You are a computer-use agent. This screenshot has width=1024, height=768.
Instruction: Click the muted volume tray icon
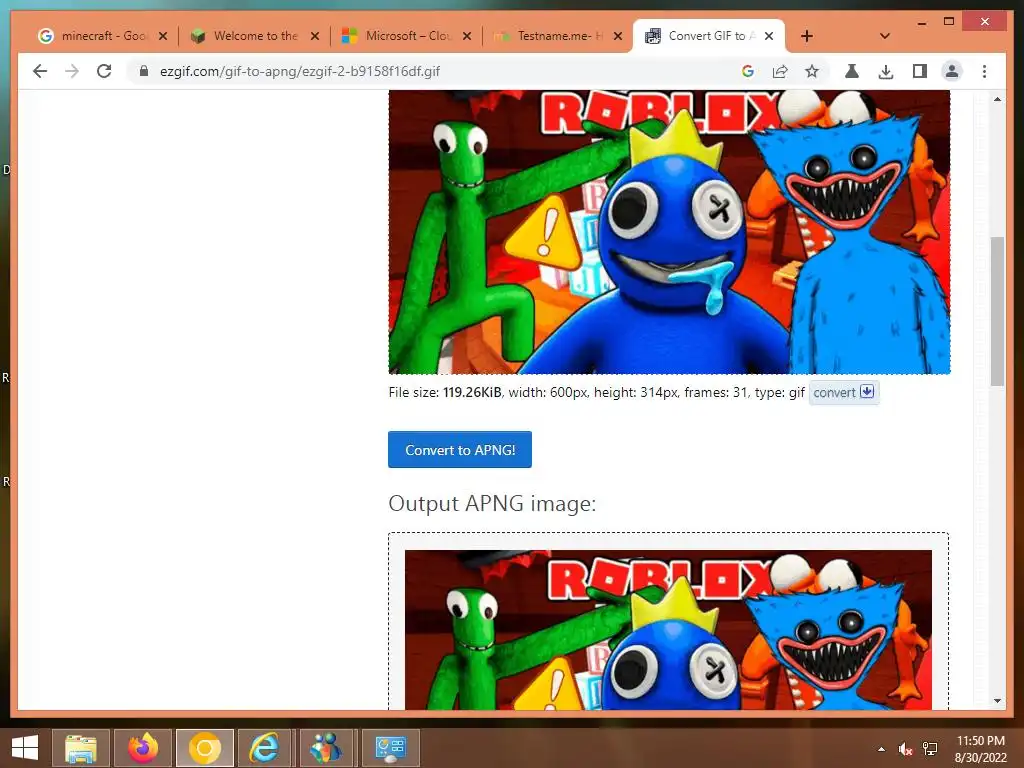coord(904,749)
